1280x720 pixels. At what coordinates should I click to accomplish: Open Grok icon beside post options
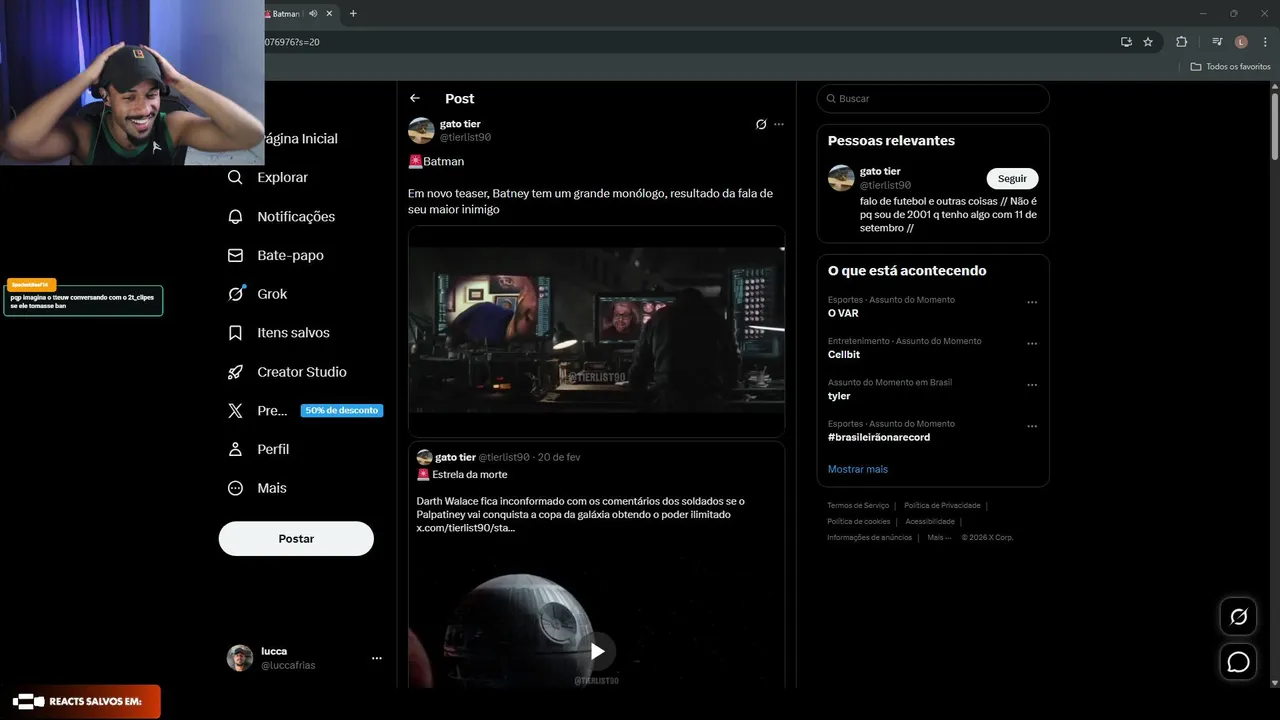click(761, 124)
